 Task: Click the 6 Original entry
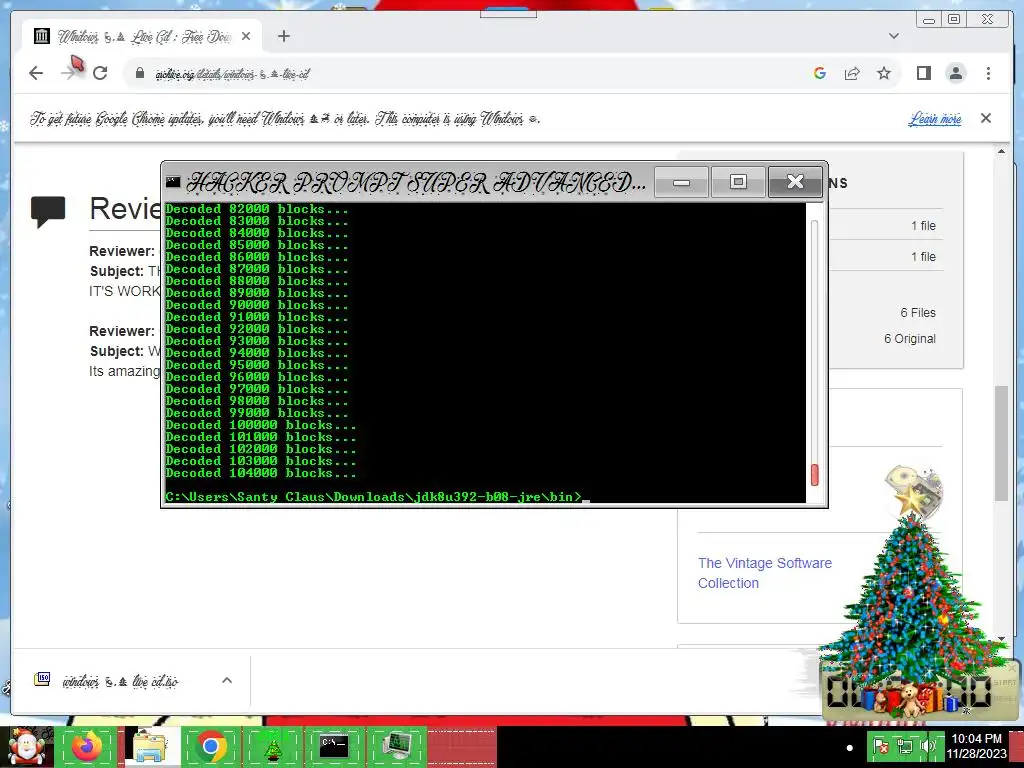click(x=910, y=339)
